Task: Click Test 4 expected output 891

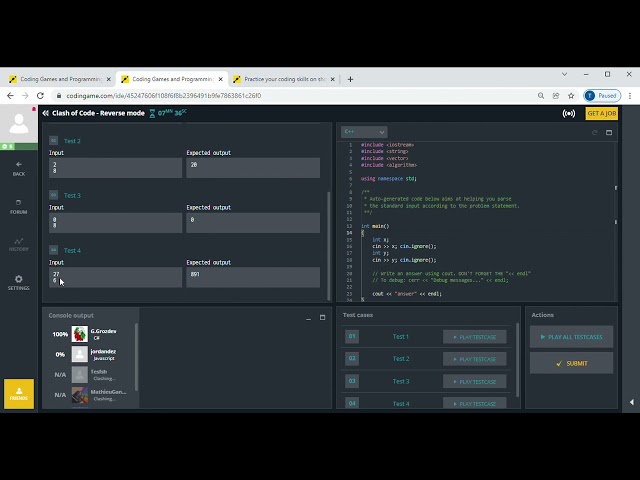Action: (x=253, y=277)
